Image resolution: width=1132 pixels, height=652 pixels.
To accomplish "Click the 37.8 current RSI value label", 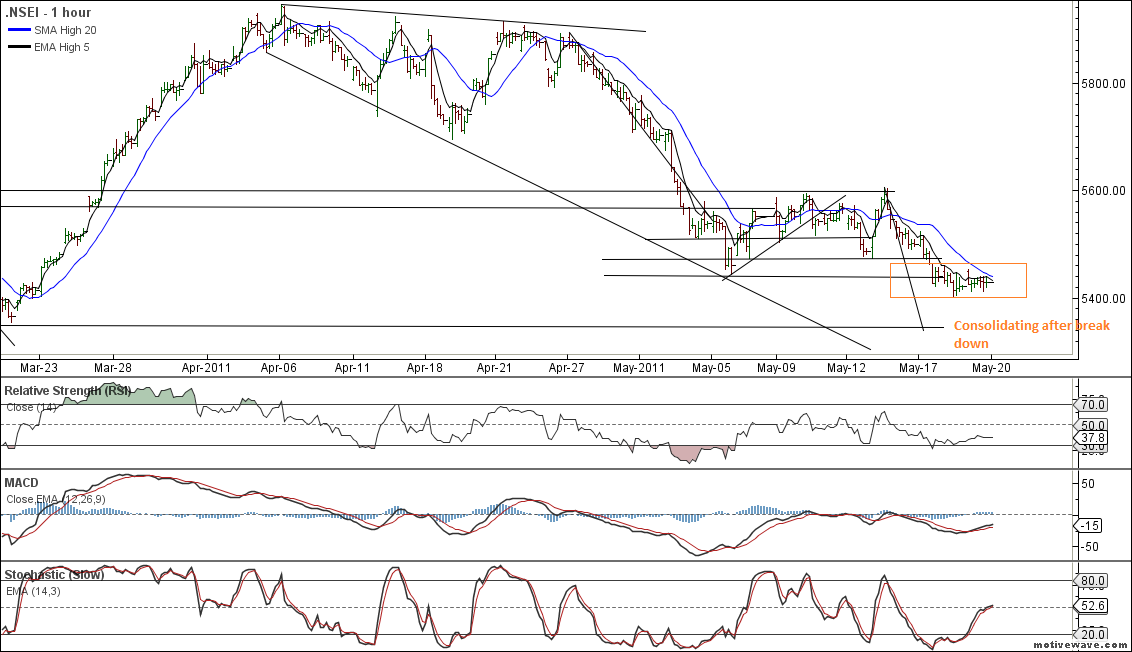I will pos(1094,437).
